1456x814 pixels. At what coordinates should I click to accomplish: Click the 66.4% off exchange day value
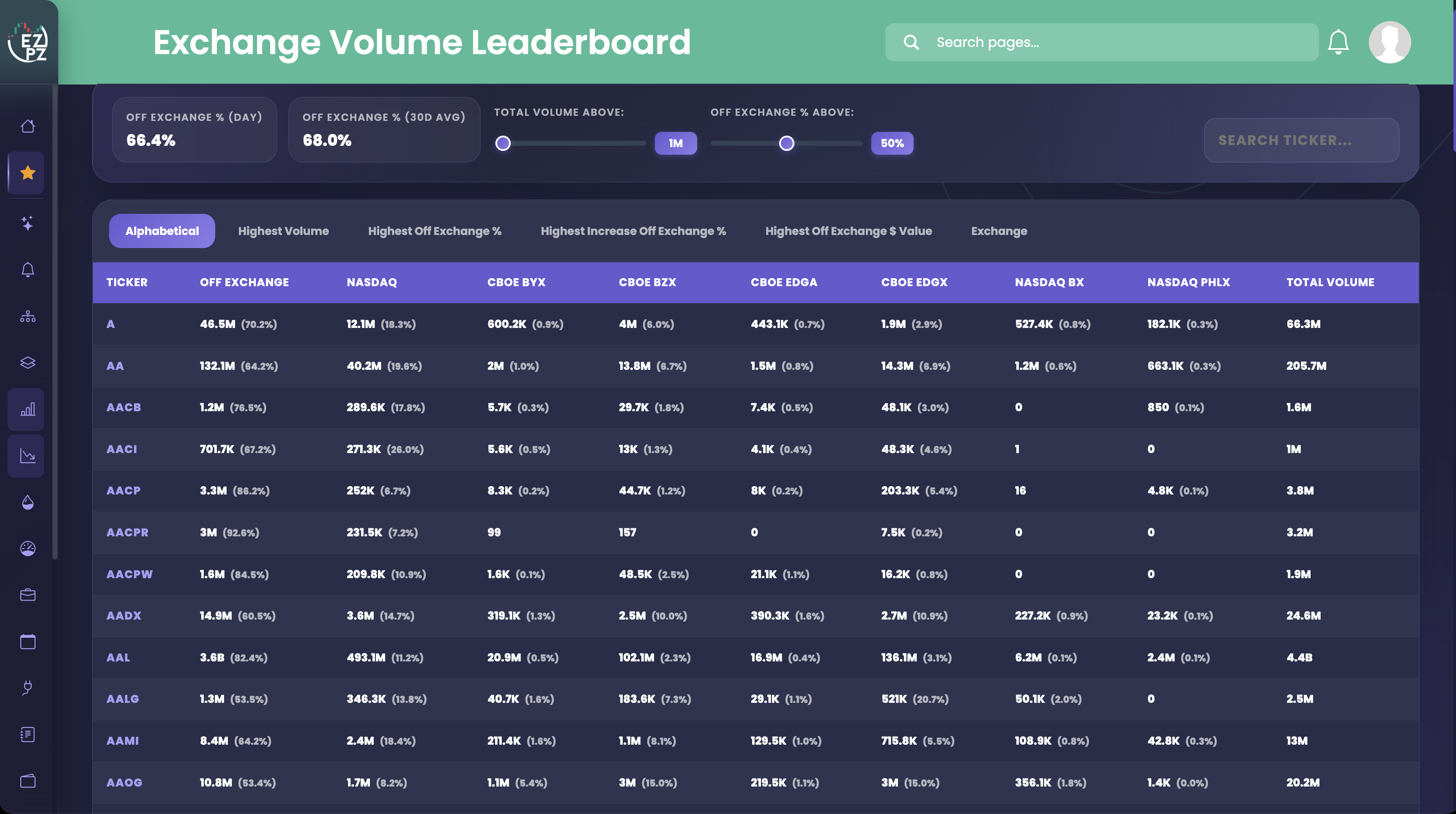coord(151,141)
